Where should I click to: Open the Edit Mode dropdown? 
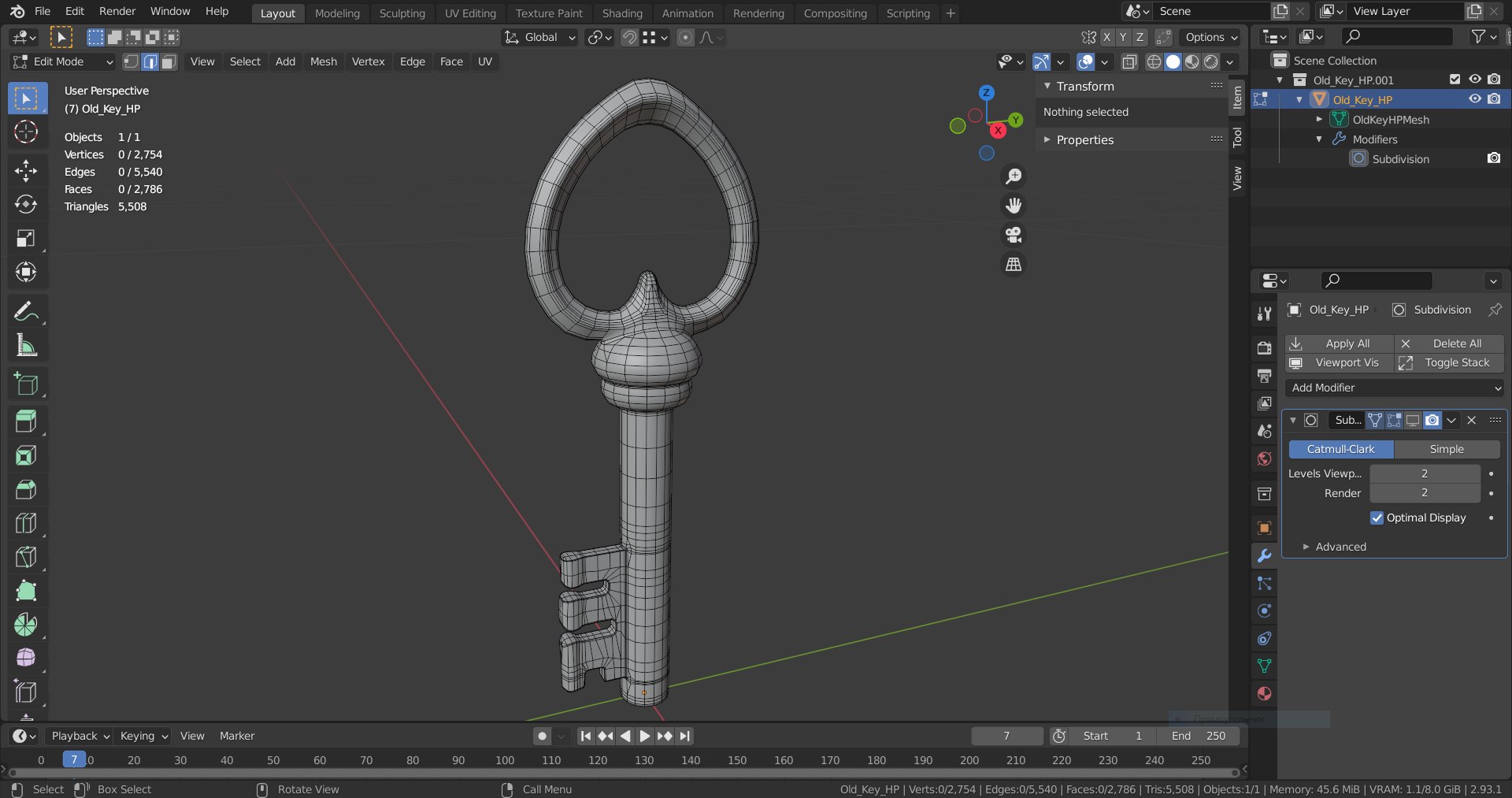63,61
